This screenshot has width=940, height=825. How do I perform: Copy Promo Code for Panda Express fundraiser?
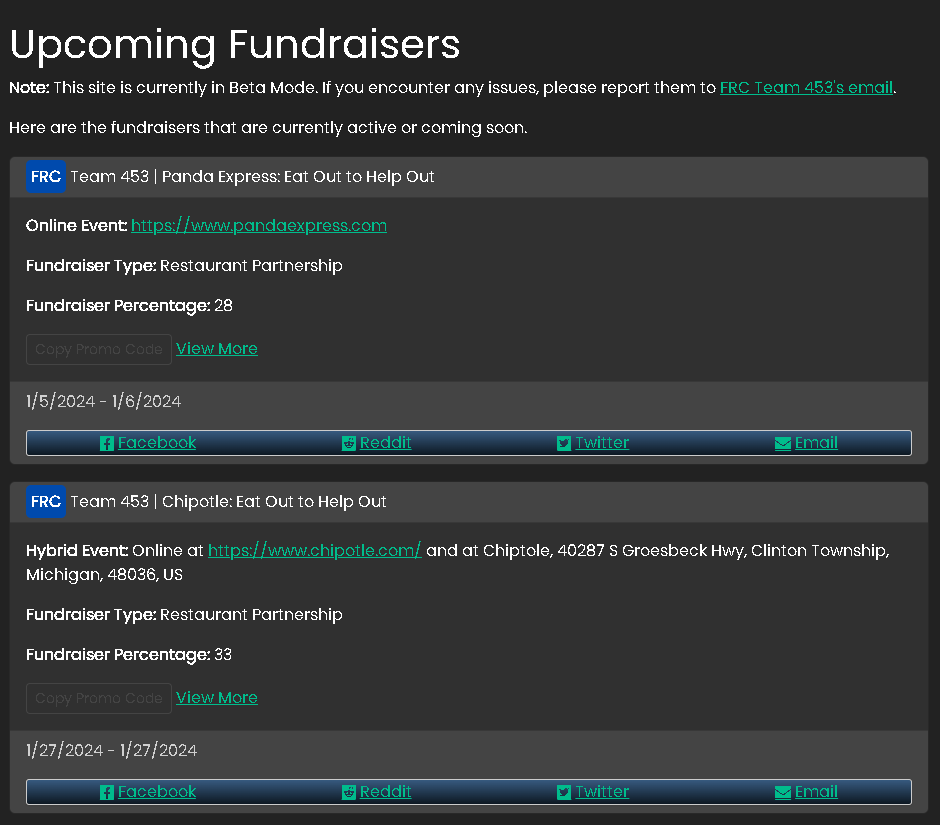click(x=99, y=350)
